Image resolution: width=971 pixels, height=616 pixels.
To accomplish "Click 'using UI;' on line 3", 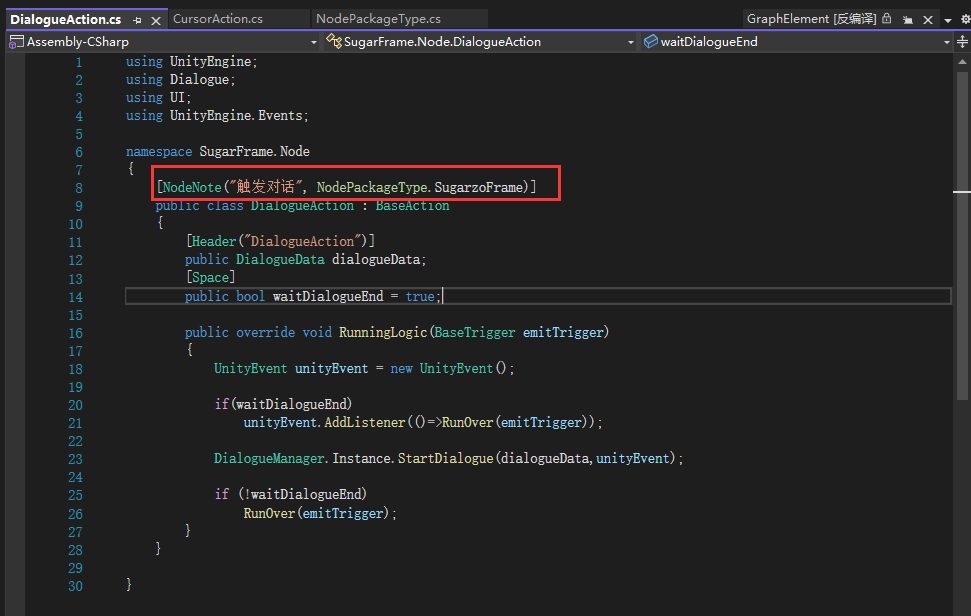I will pos(159,97).
